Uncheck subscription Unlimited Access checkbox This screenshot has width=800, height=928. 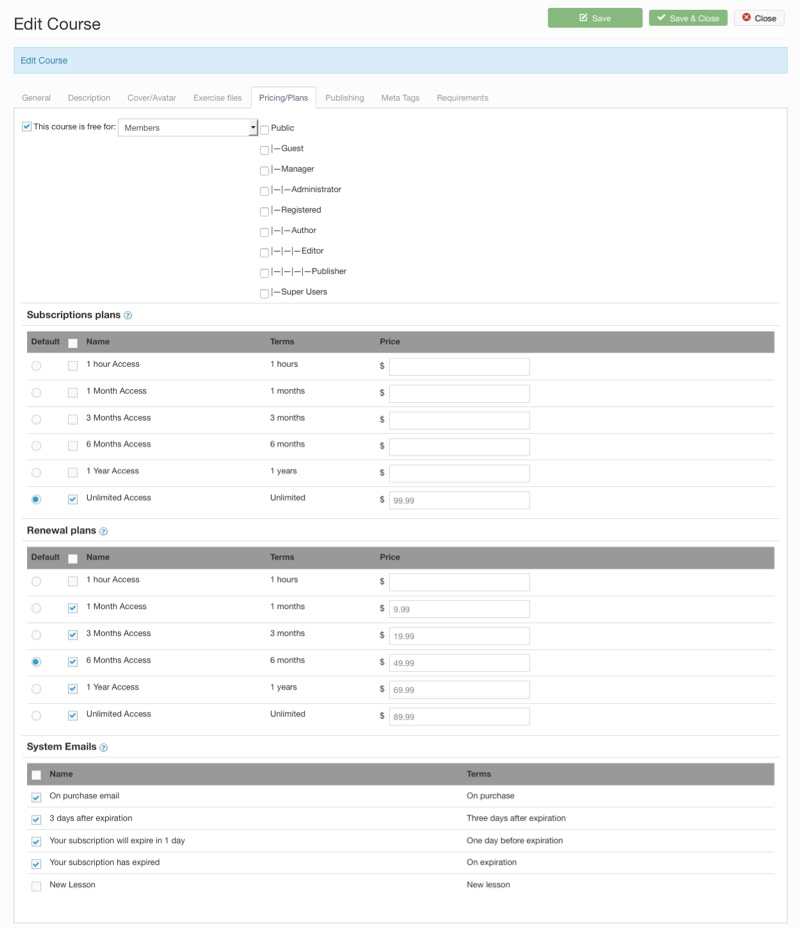[73, 499]
